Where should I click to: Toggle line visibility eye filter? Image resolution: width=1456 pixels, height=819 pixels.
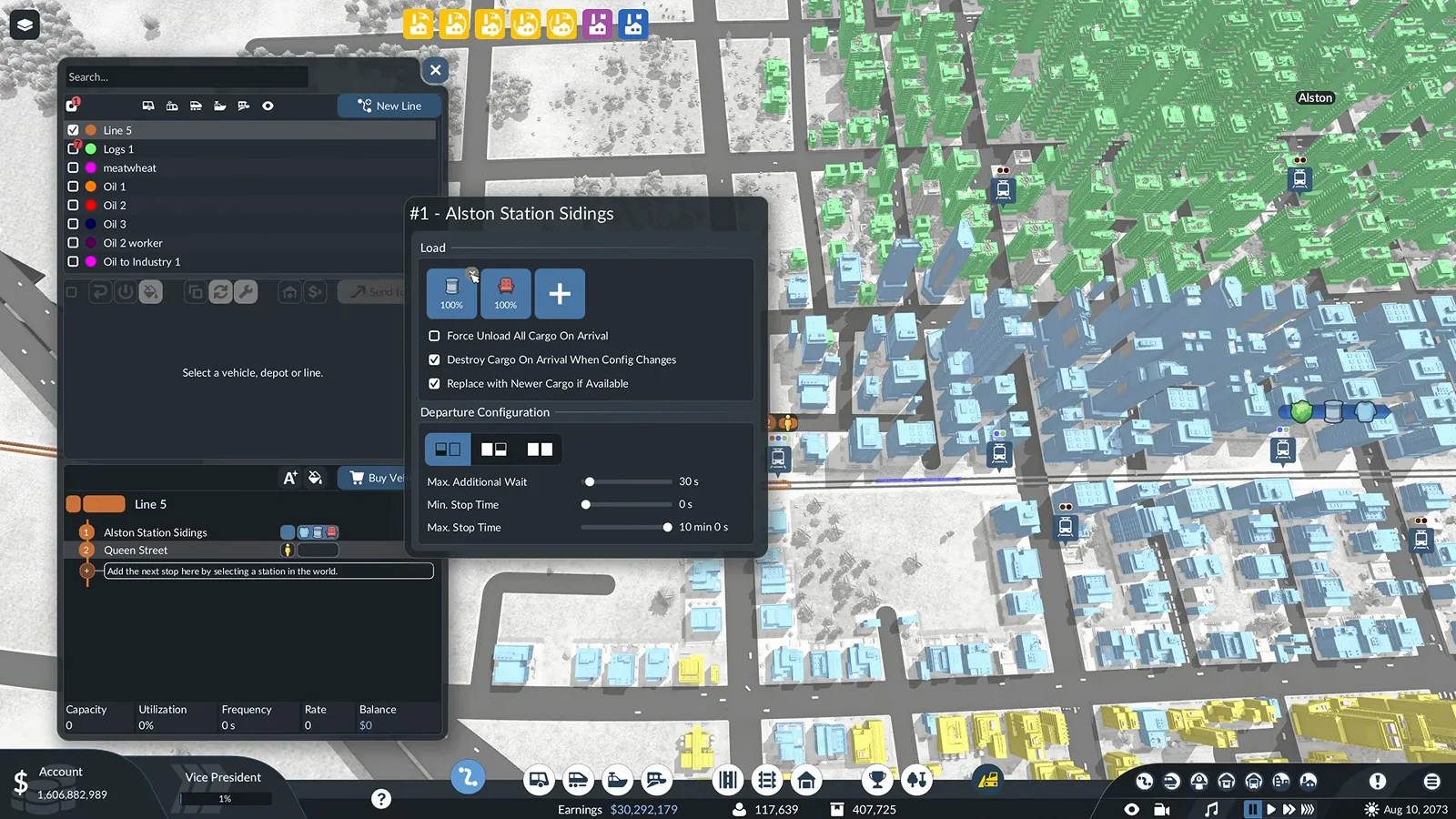(x=268, y=106)
